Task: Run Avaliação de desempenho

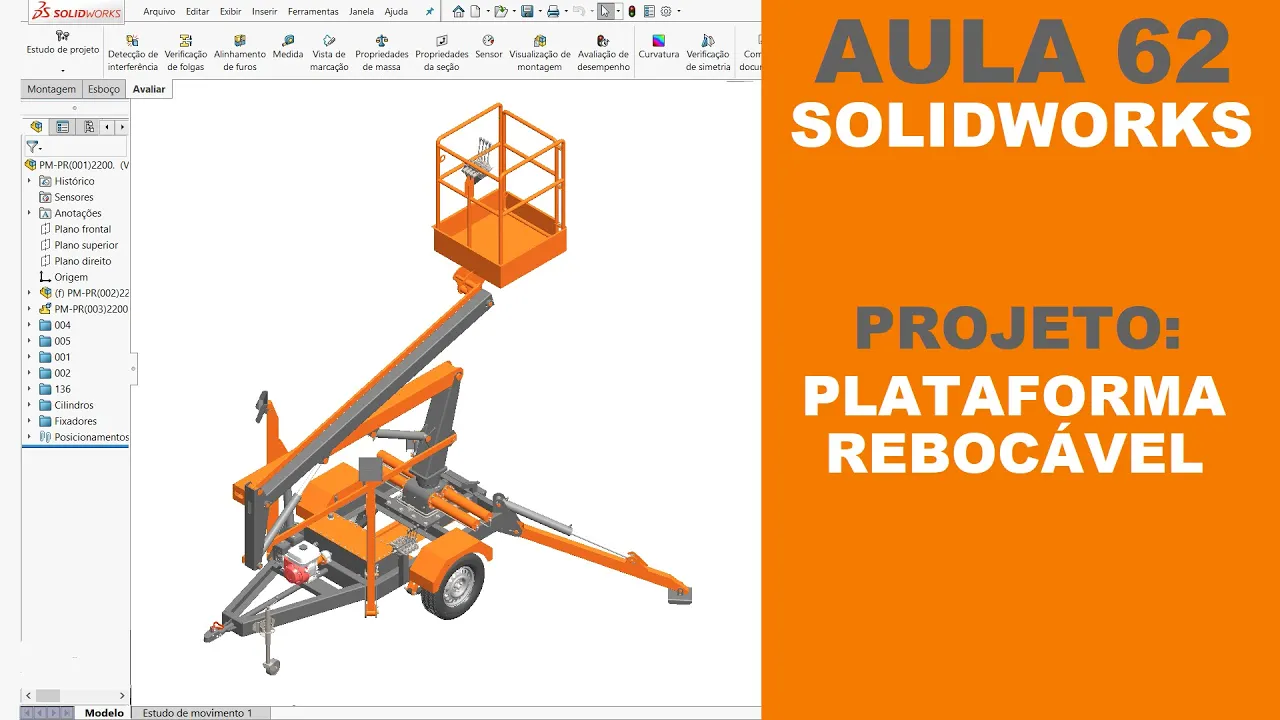Action: pos(604,53)
